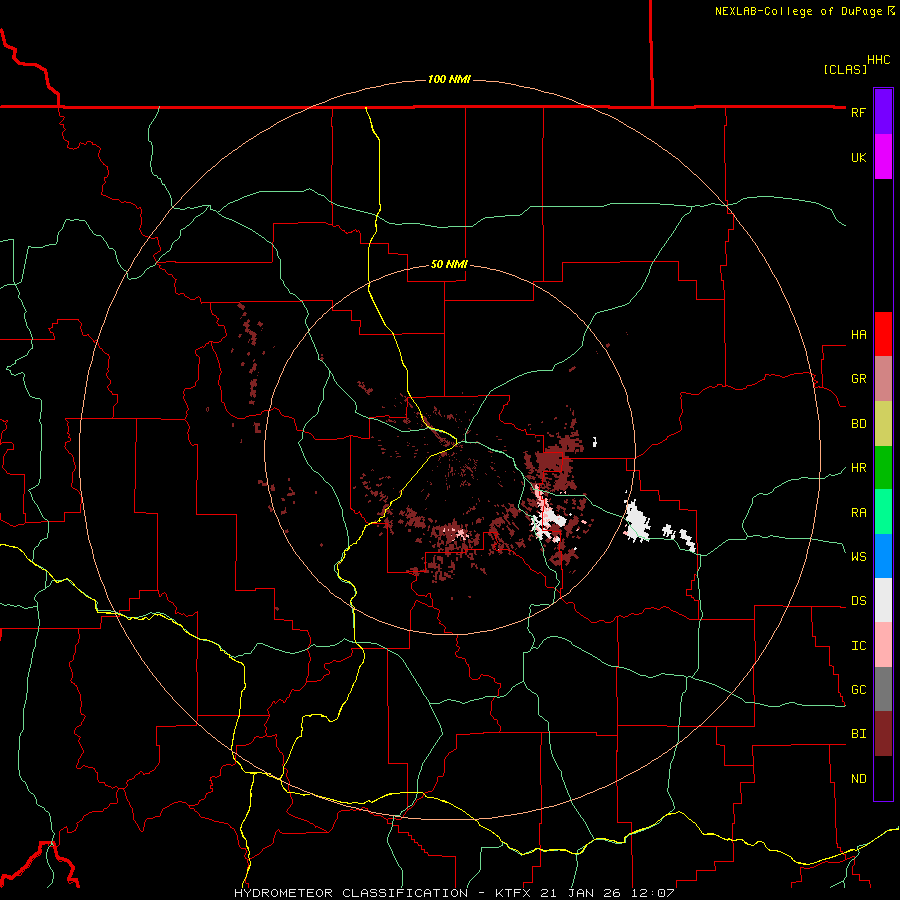Screen dimensions: 900x900
Task: Click the GC legend label
Action: point(858,690)
